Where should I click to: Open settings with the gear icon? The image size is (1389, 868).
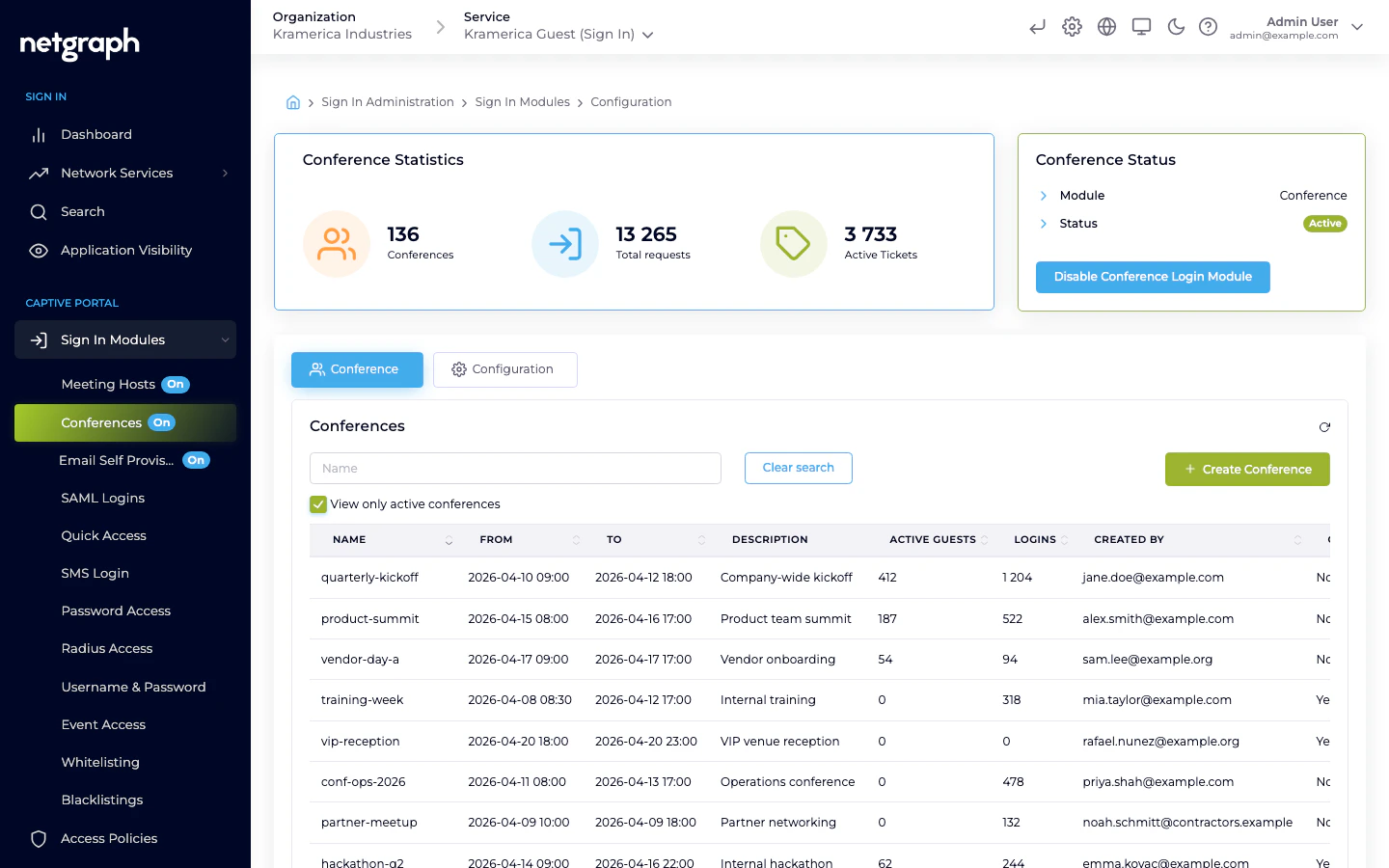[1072, 26]
